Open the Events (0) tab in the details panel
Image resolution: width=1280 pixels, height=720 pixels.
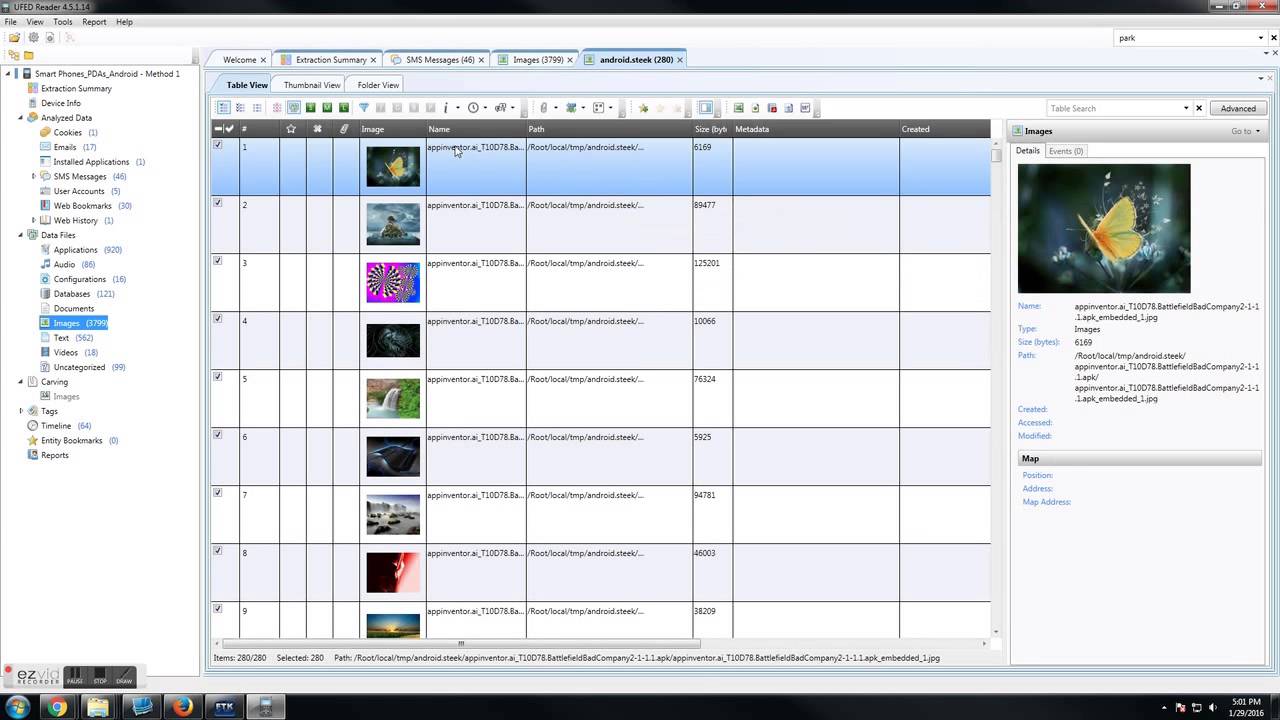(1066, 151)
